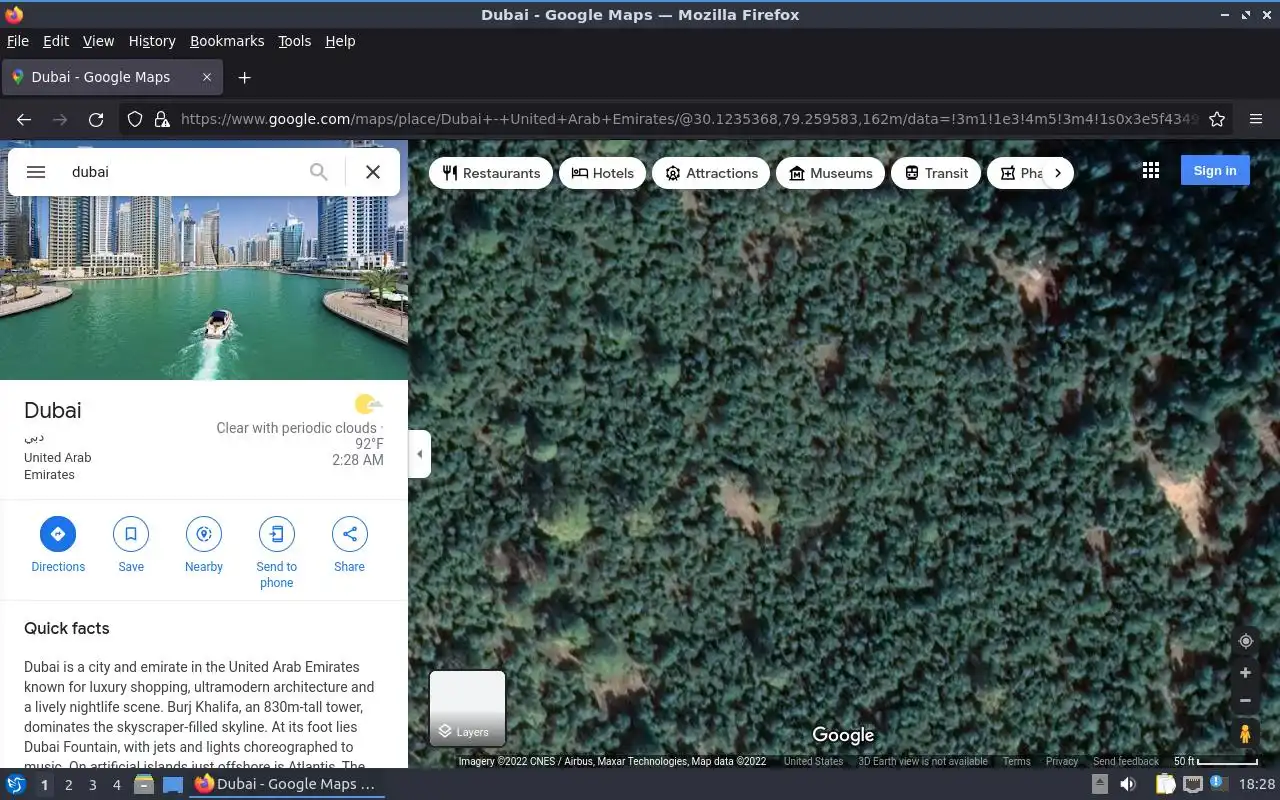Click the 18:28 taskbar clock
This screenshot has height=800, width=1280.
point(1257,785)
